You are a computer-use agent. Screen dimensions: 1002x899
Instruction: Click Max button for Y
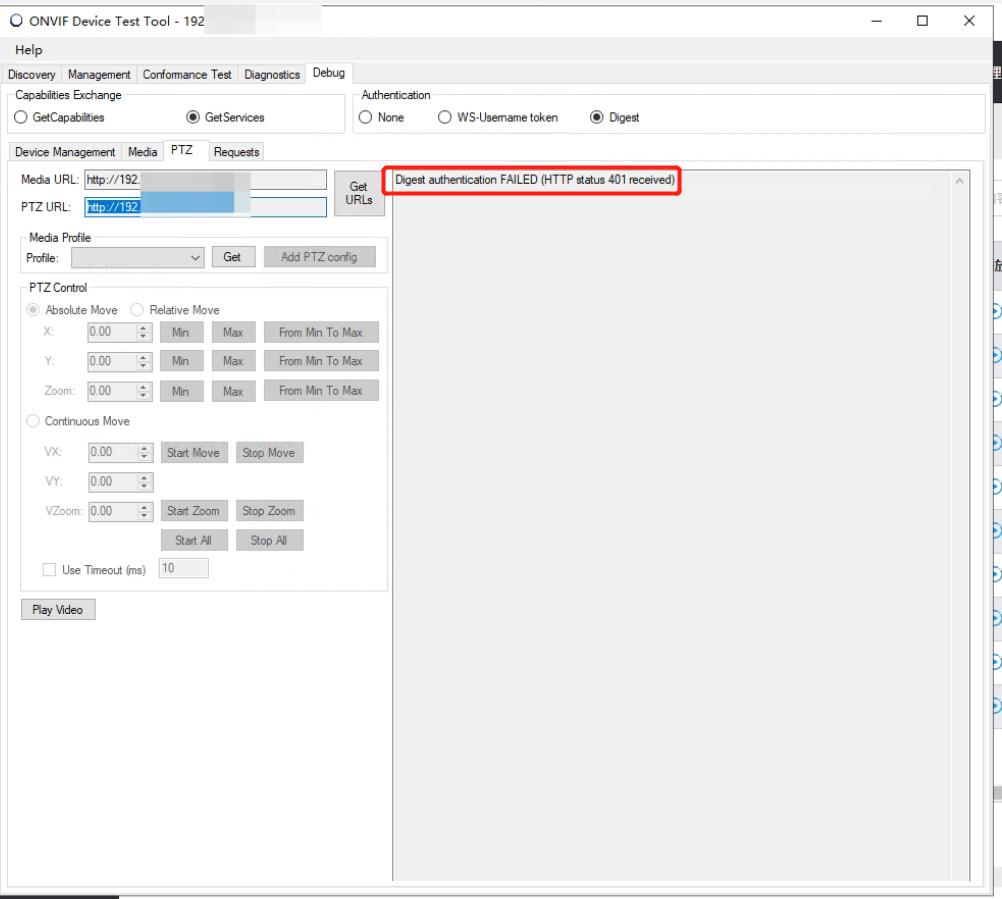(233, 361)
